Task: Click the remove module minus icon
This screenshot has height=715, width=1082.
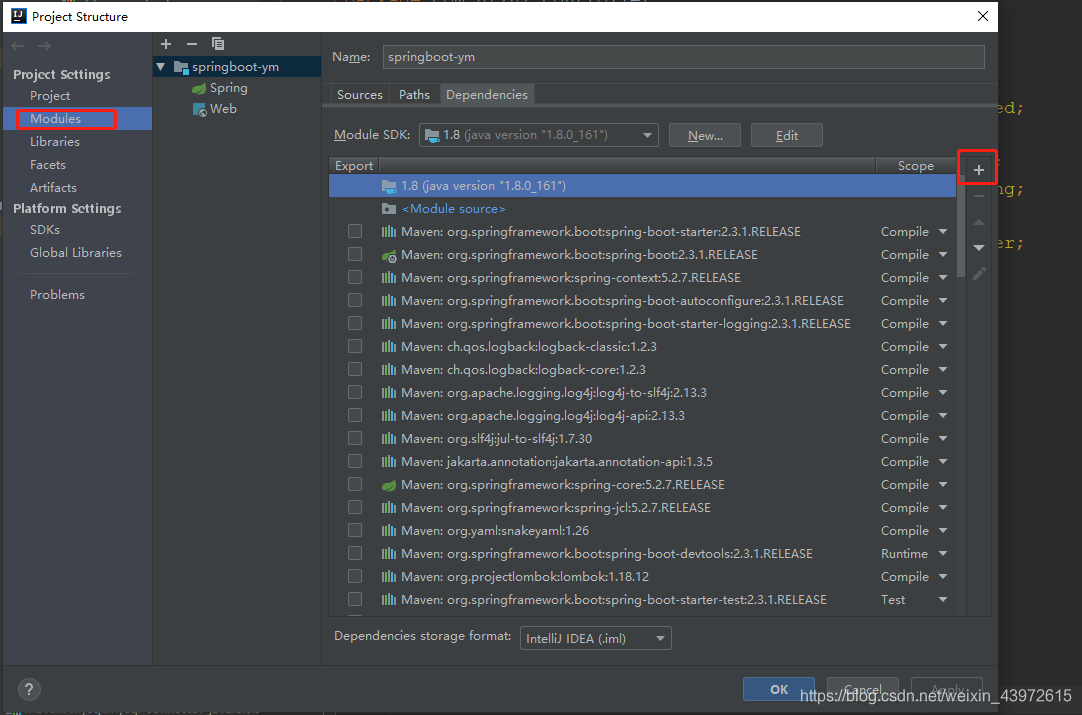Action: tap(192, 44)
